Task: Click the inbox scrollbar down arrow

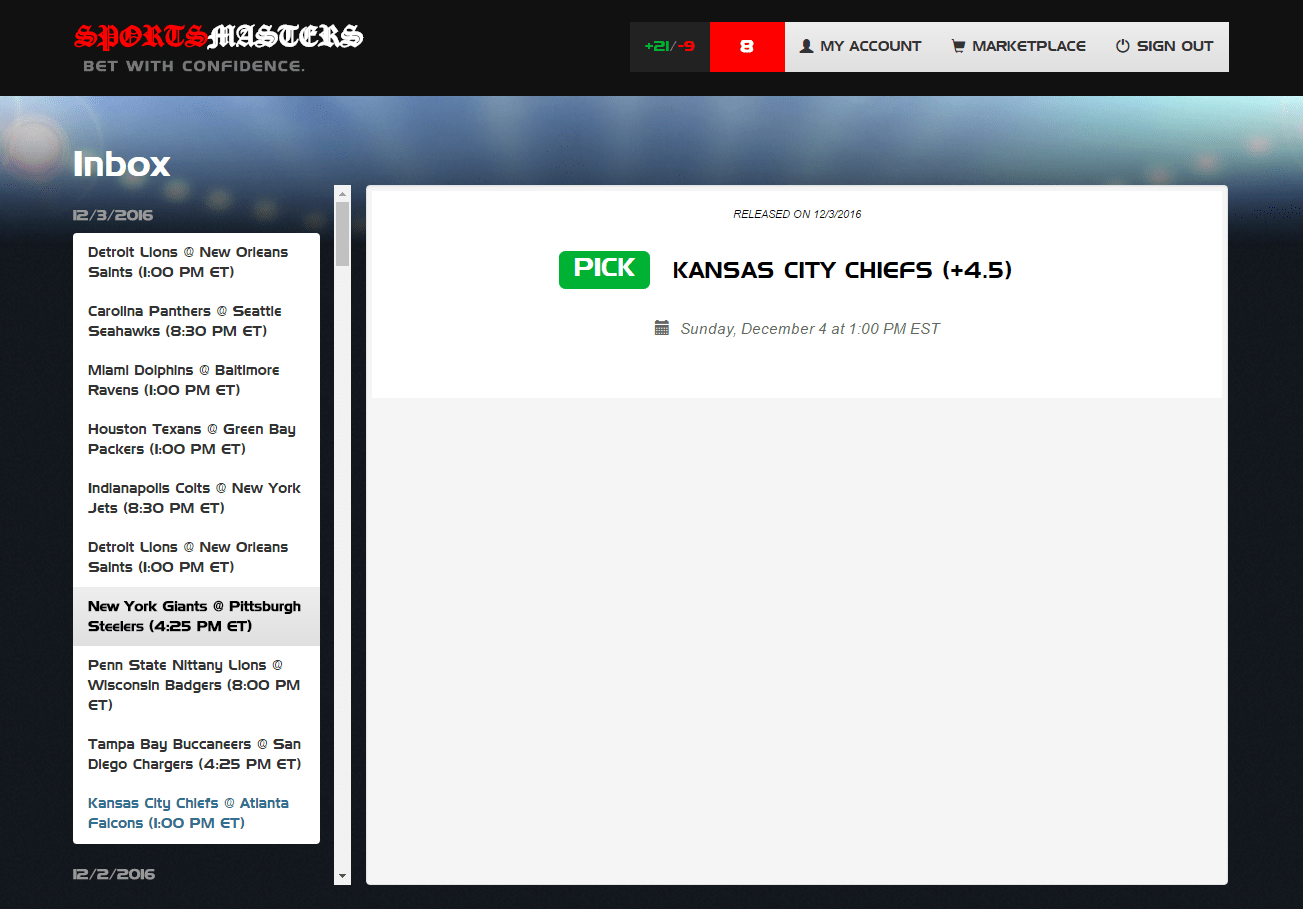Action: click(x=343, y=877)
